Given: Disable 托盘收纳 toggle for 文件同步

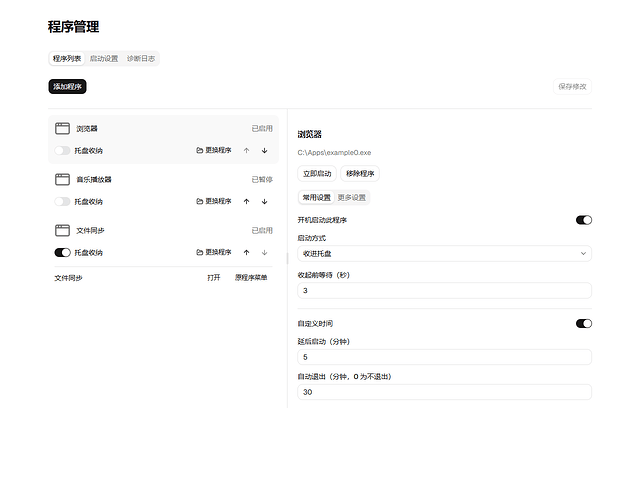Looking at the screenshot, I should 62,253.
